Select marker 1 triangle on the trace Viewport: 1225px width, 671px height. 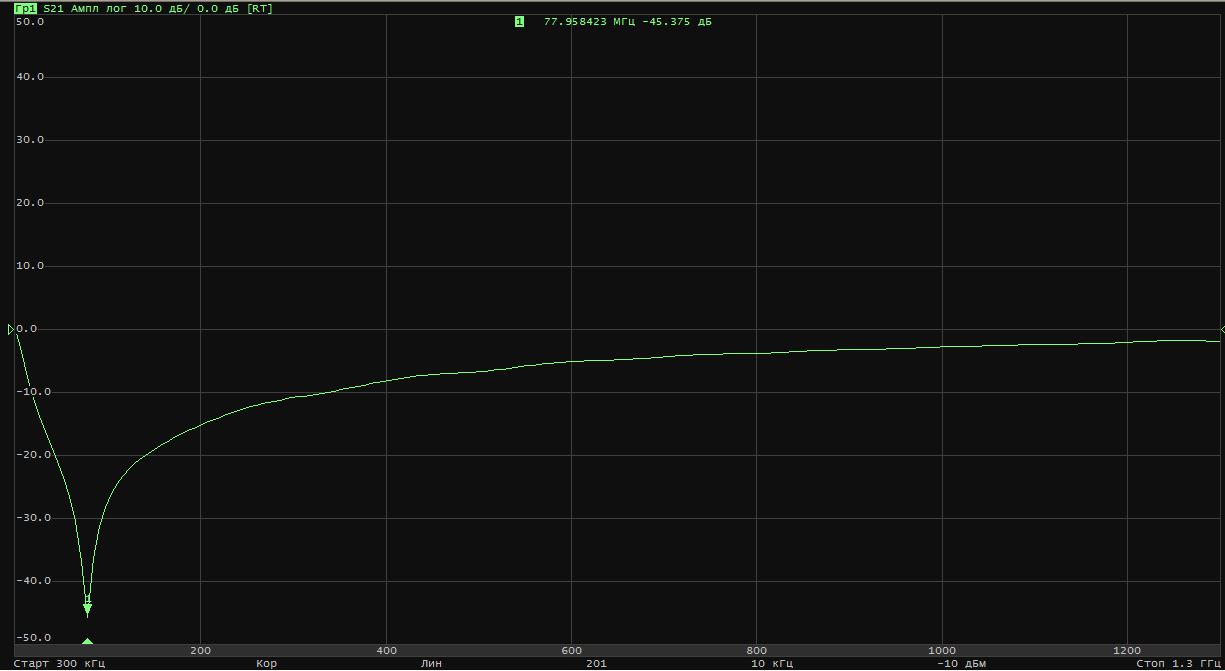(88, 608)
